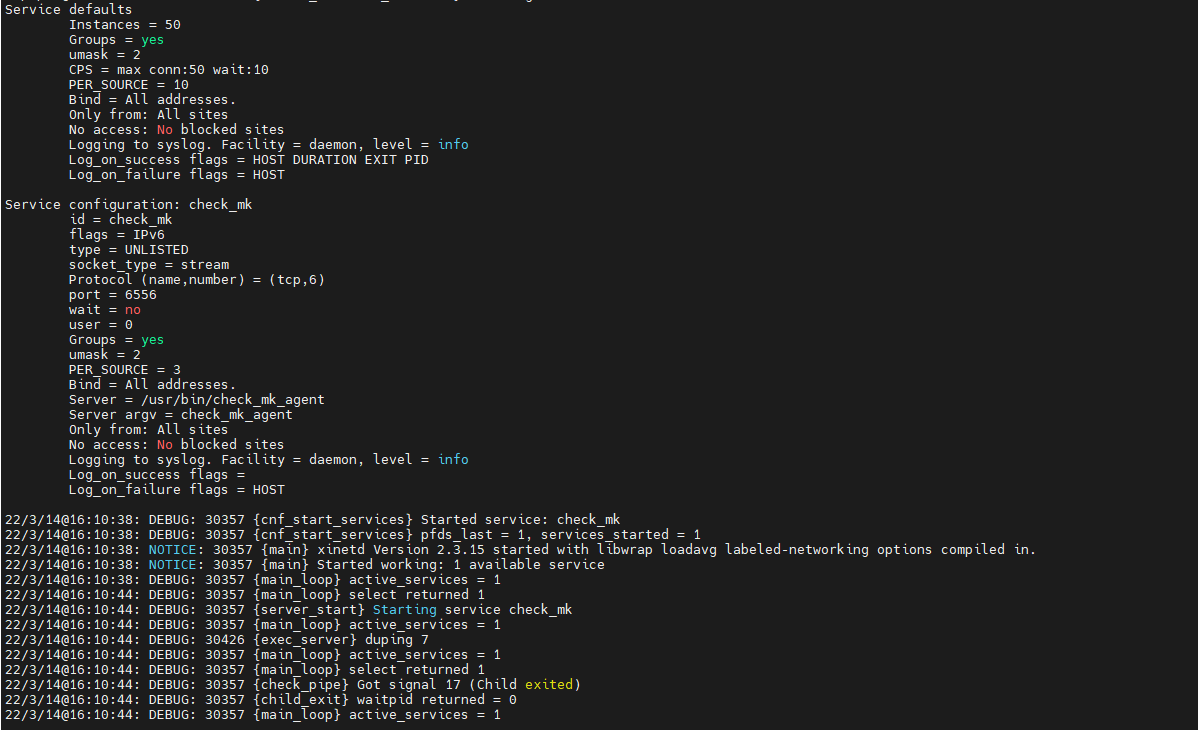Click the "Service defaults" heading line
The image size is (1198, 730).
[x=68, y=9]
